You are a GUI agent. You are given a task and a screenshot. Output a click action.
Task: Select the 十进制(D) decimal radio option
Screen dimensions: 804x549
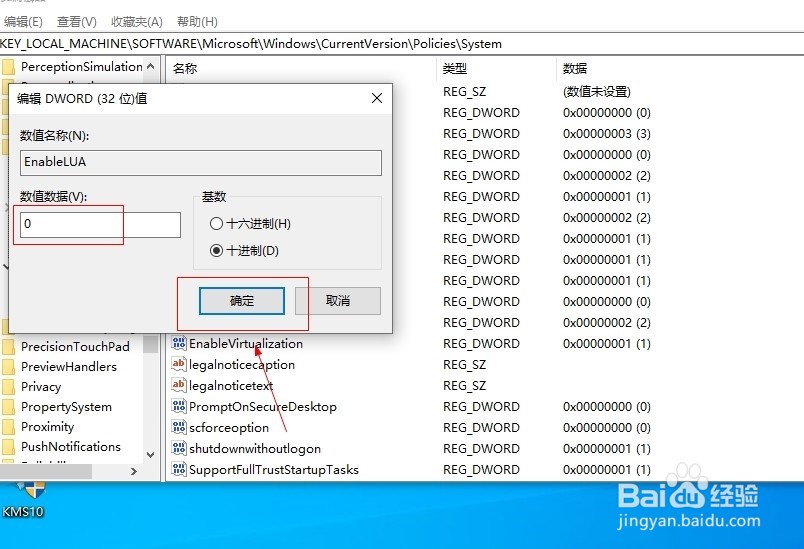tap(244, 251)
